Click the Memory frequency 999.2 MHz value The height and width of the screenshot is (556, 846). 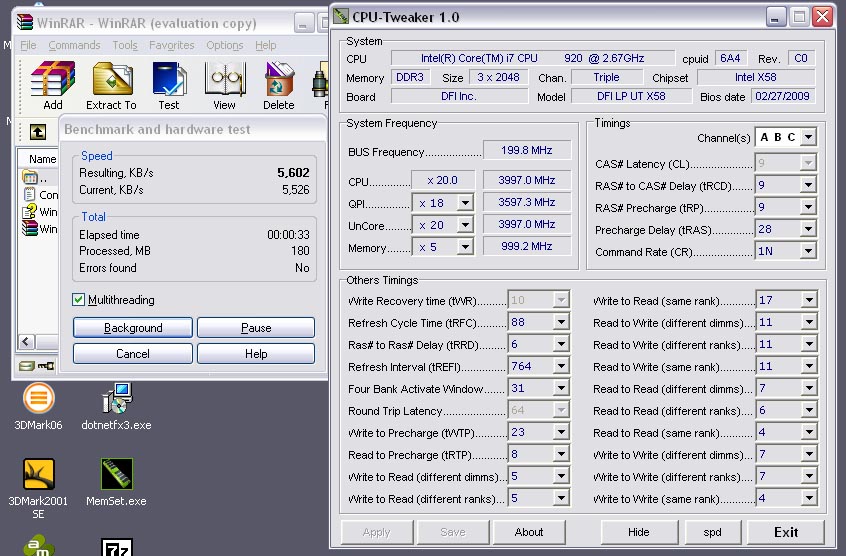(527, 246)
